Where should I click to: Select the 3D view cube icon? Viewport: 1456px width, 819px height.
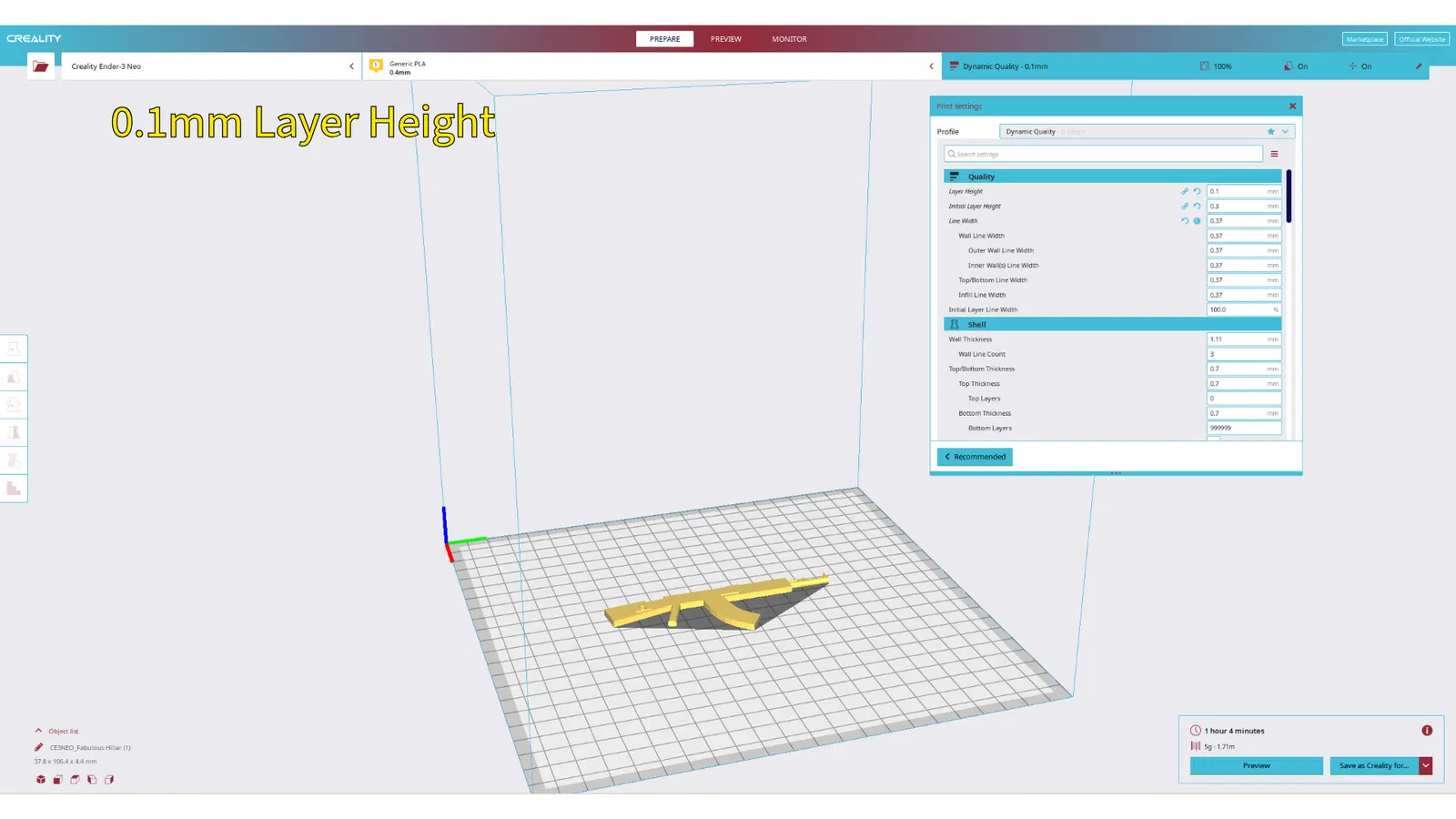41,780
